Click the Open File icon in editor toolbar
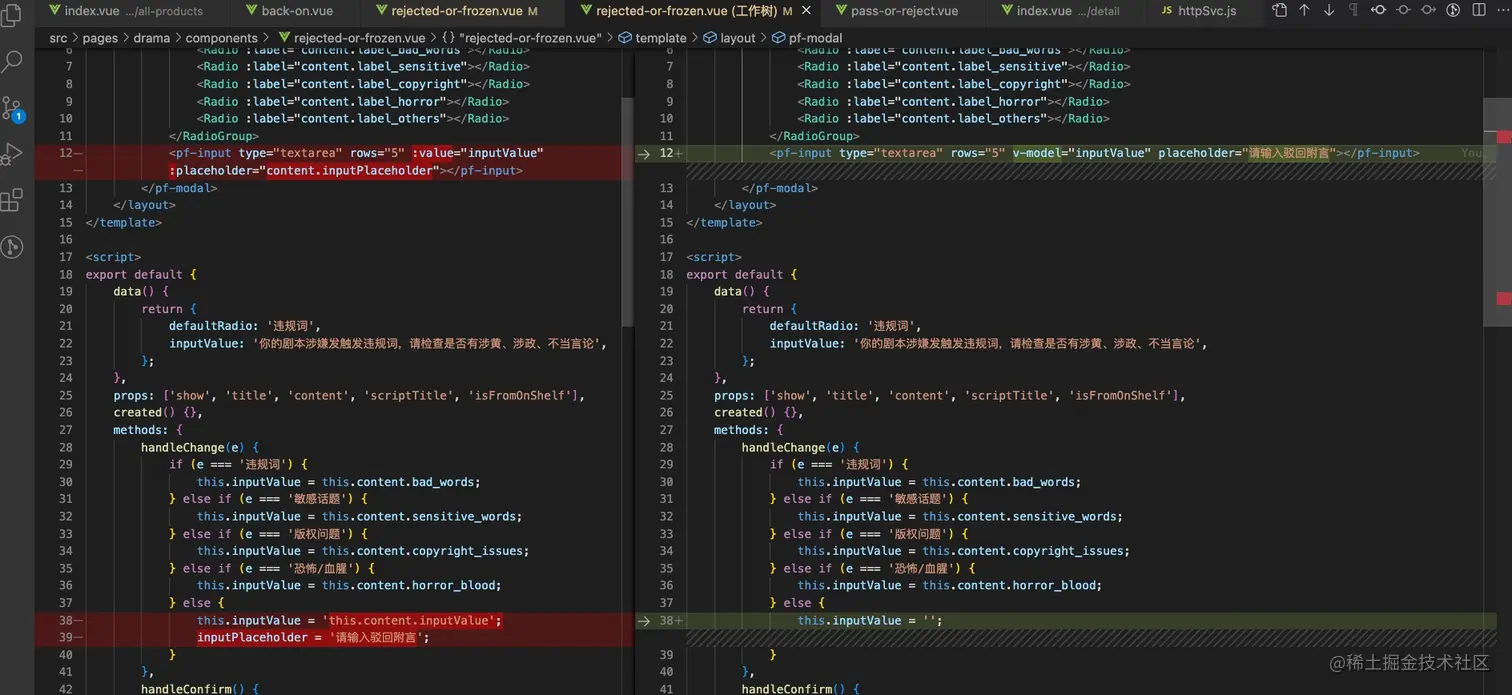The height and width of the screenshot is (695, 1512). point(1280,10)
